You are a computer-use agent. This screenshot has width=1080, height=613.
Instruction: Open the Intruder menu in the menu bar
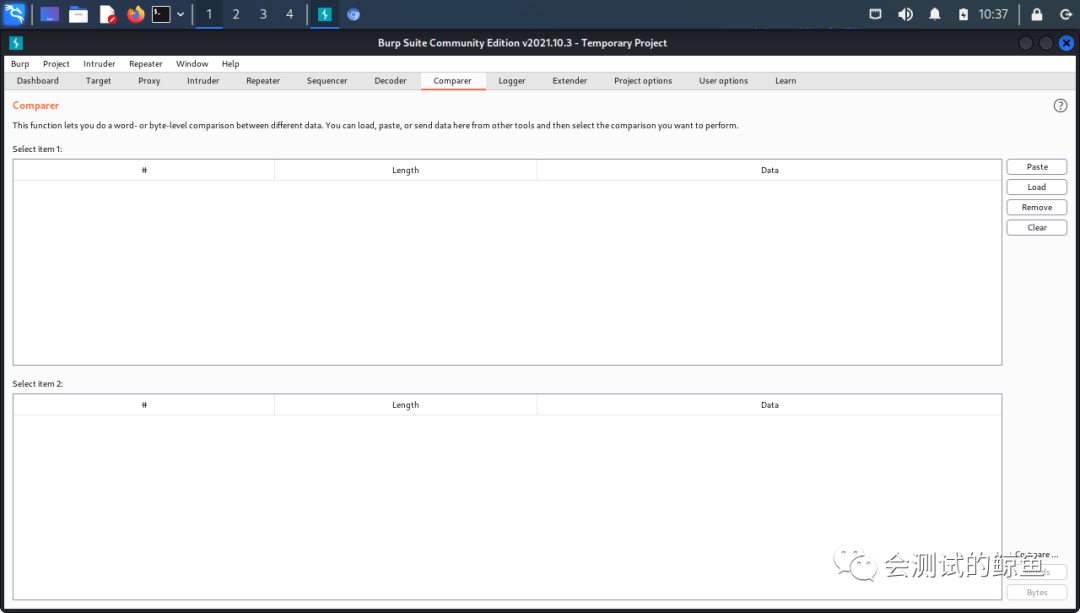coord(99,63)
